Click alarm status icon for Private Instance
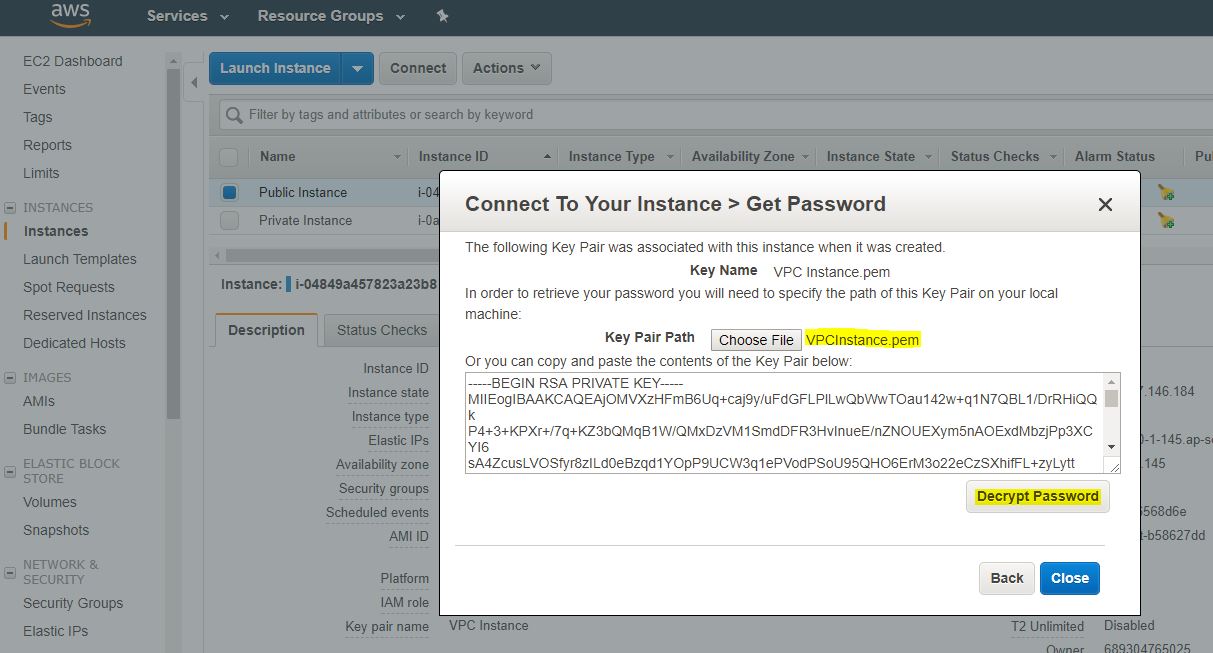The image size is (1213, 653). pos(1166,220)
